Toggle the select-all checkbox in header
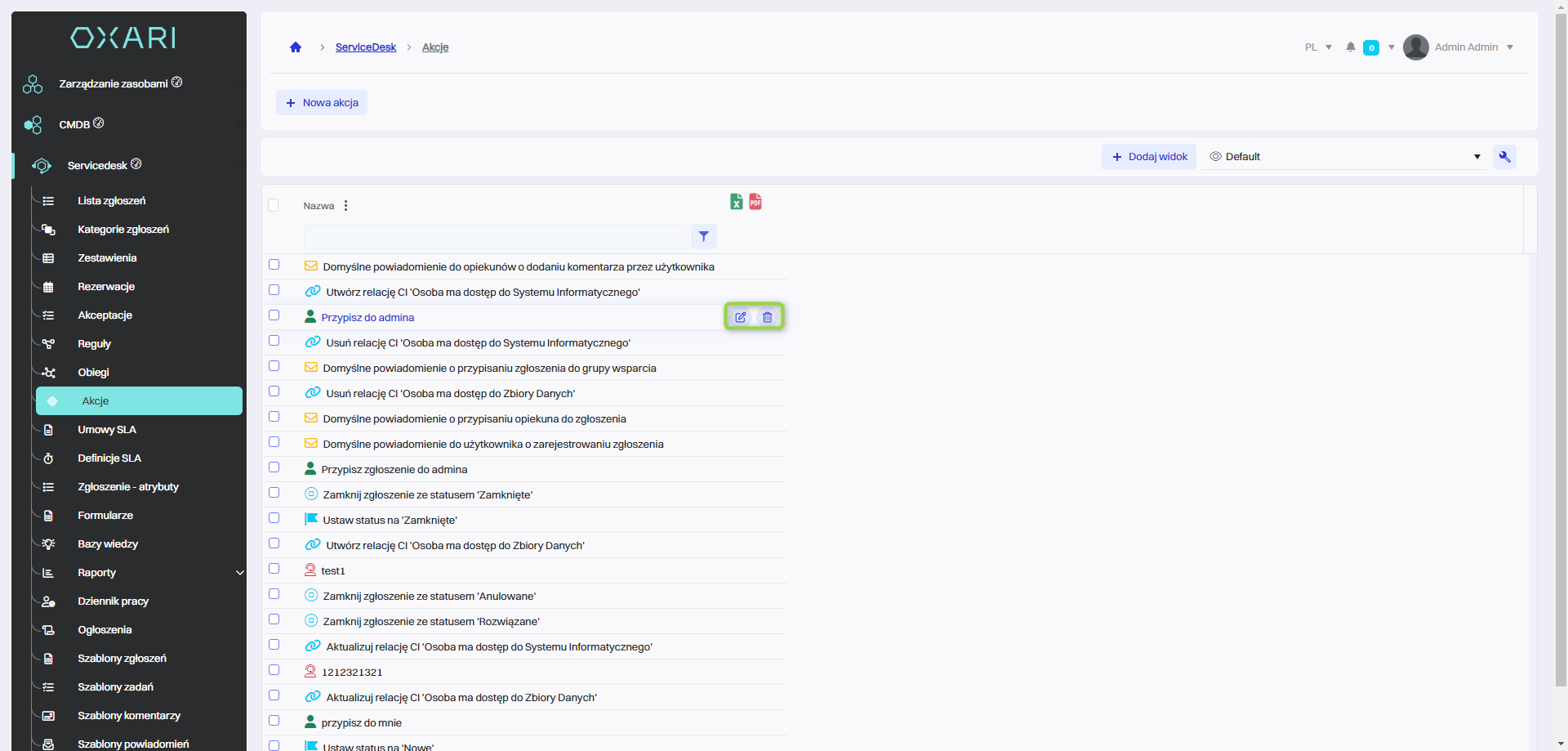 click(274, 205)
